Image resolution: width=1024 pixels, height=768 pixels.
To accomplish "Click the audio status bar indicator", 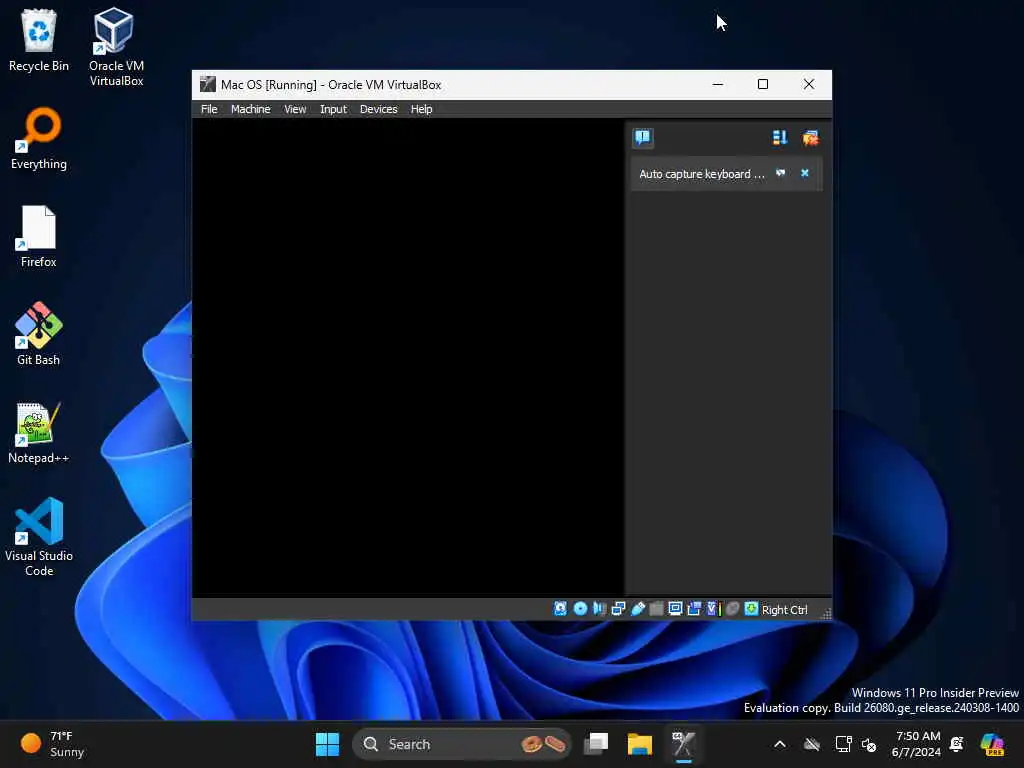I will pyautogui.click(x=599, y=609).
